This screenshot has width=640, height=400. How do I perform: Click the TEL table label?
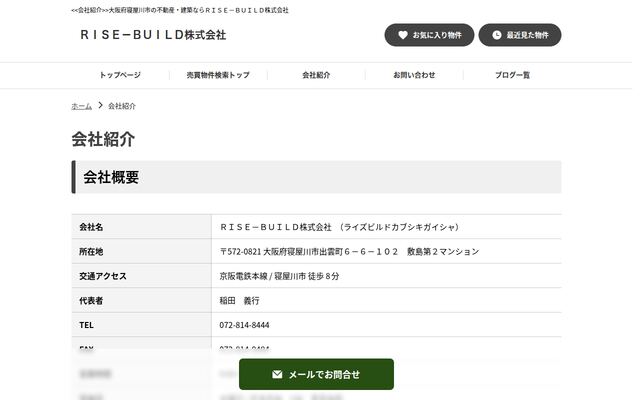pyautogui.click(x=86, y=325)
